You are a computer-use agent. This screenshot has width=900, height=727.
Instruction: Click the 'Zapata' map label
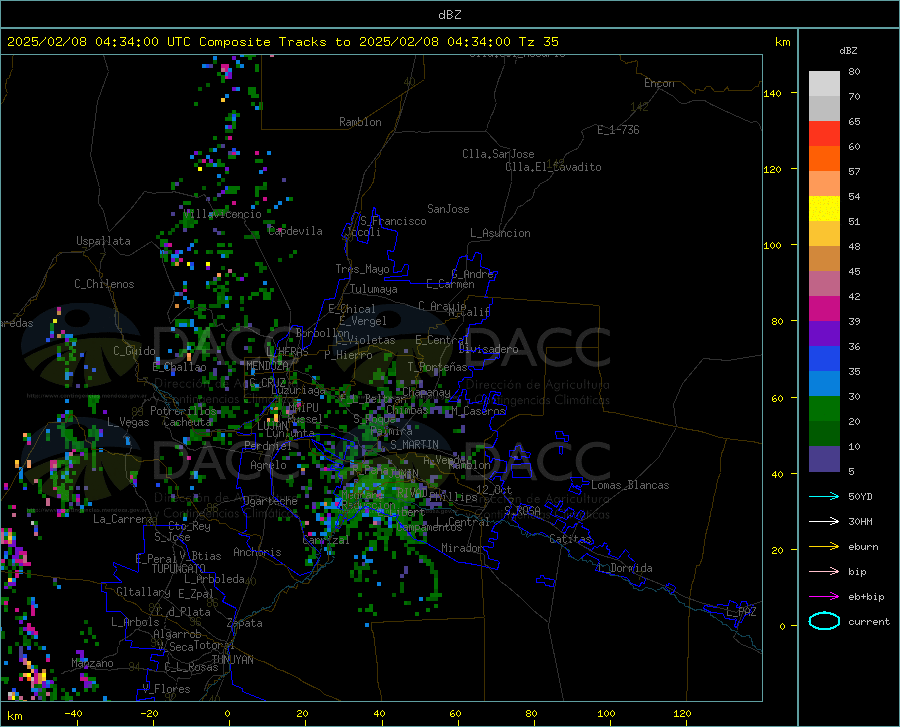[x=245, y=623]
